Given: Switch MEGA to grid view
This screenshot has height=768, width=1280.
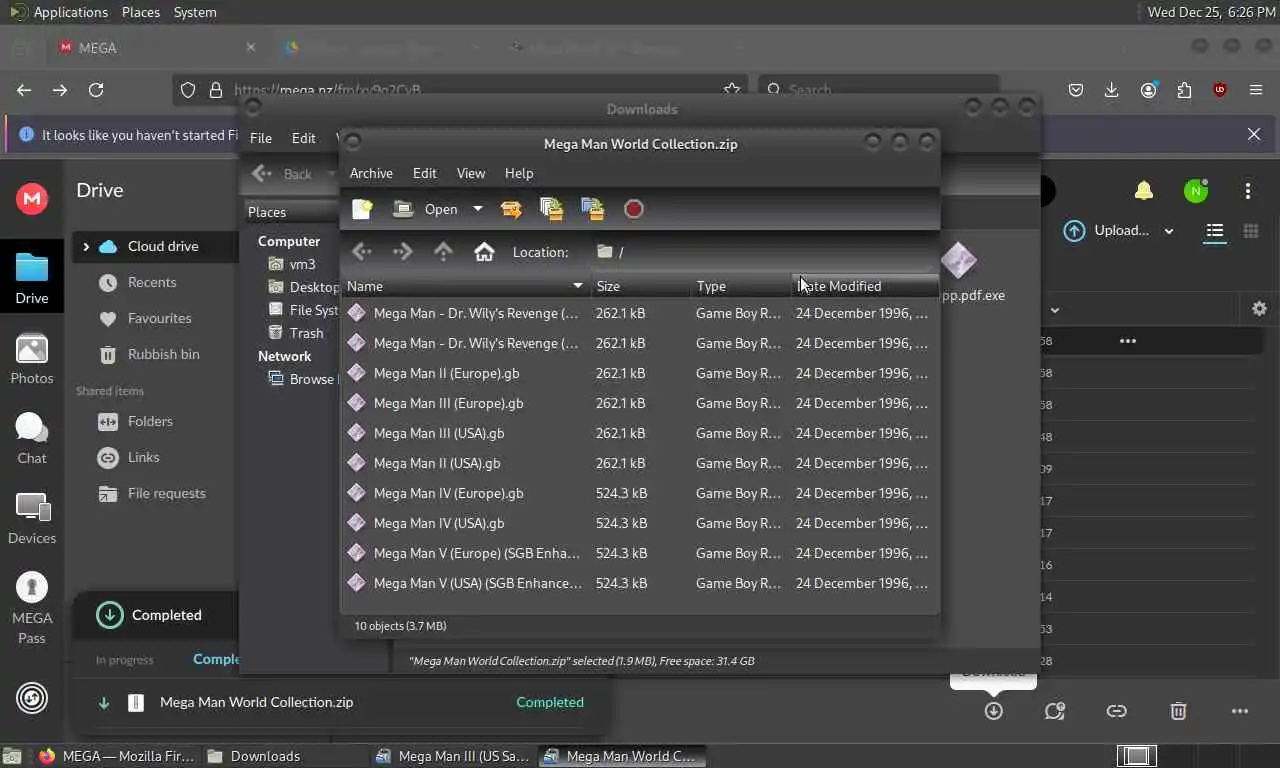Looking at the screenshot, I should coord(1250,231).
